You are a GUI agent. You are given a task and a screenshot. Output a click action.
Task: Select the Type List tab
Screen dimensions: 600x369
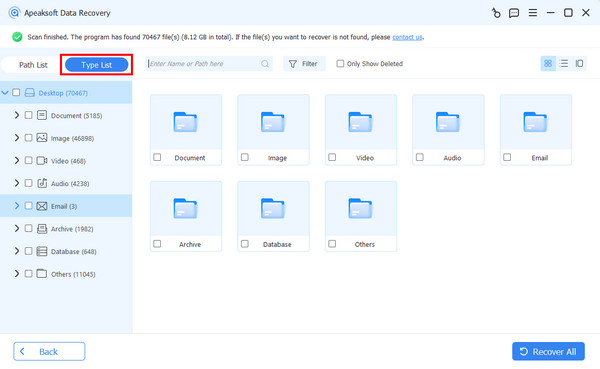click(96, 65)
